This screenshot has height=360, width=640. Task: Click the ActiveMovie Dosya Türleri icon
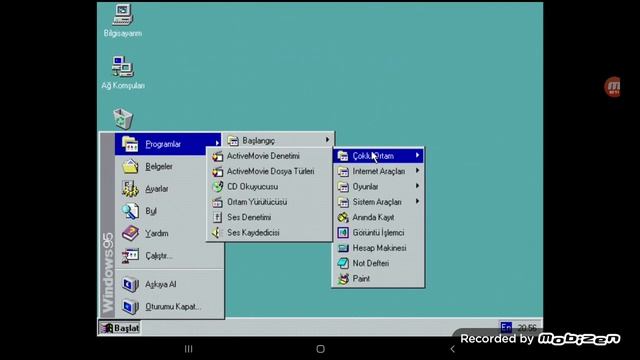(218, 171)
